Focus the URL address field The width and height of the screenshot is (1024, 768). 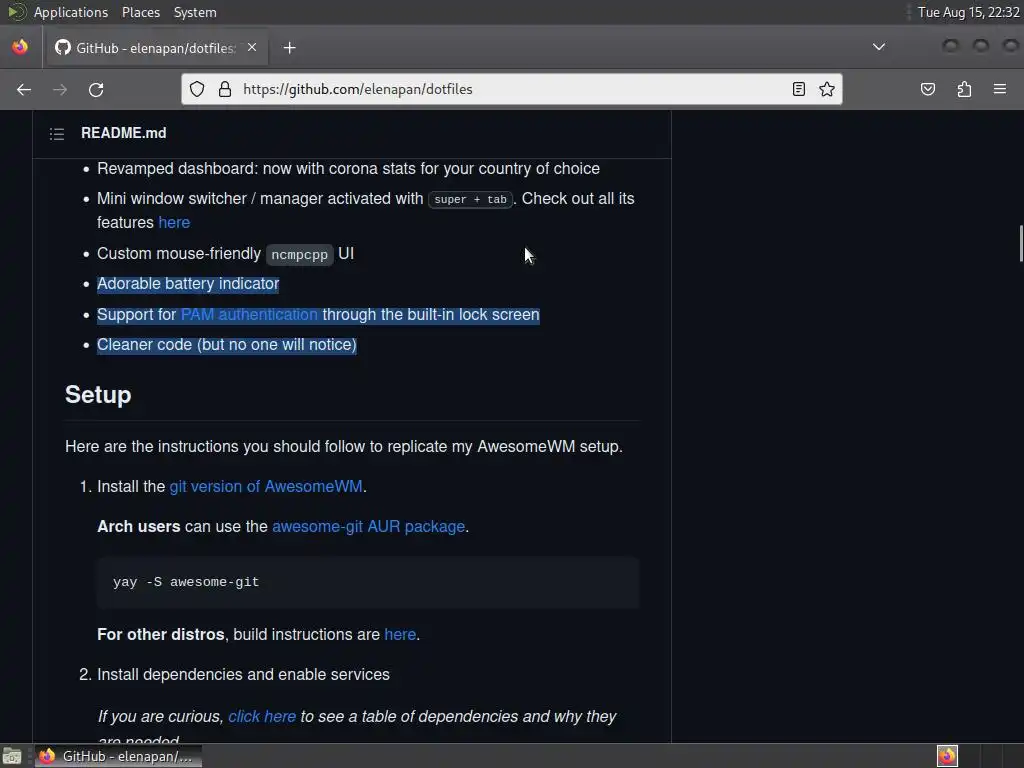coord(509,89)
